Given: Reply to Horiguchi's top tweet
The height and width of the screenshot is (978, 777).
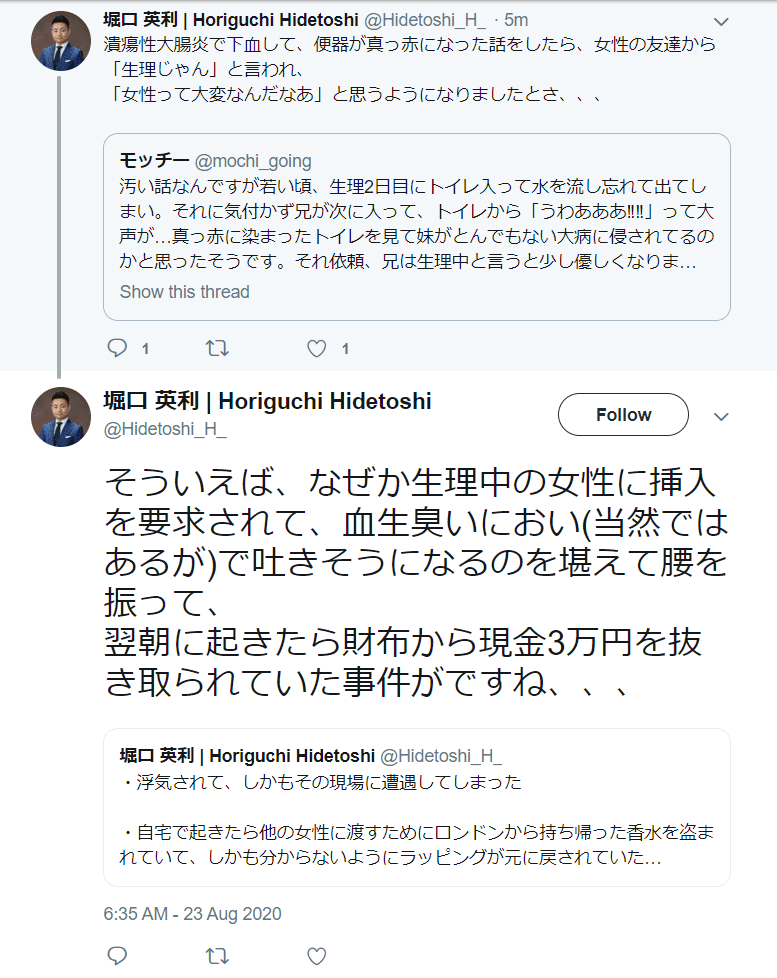Looking at the screenshot, I should [x=117, y=347].
